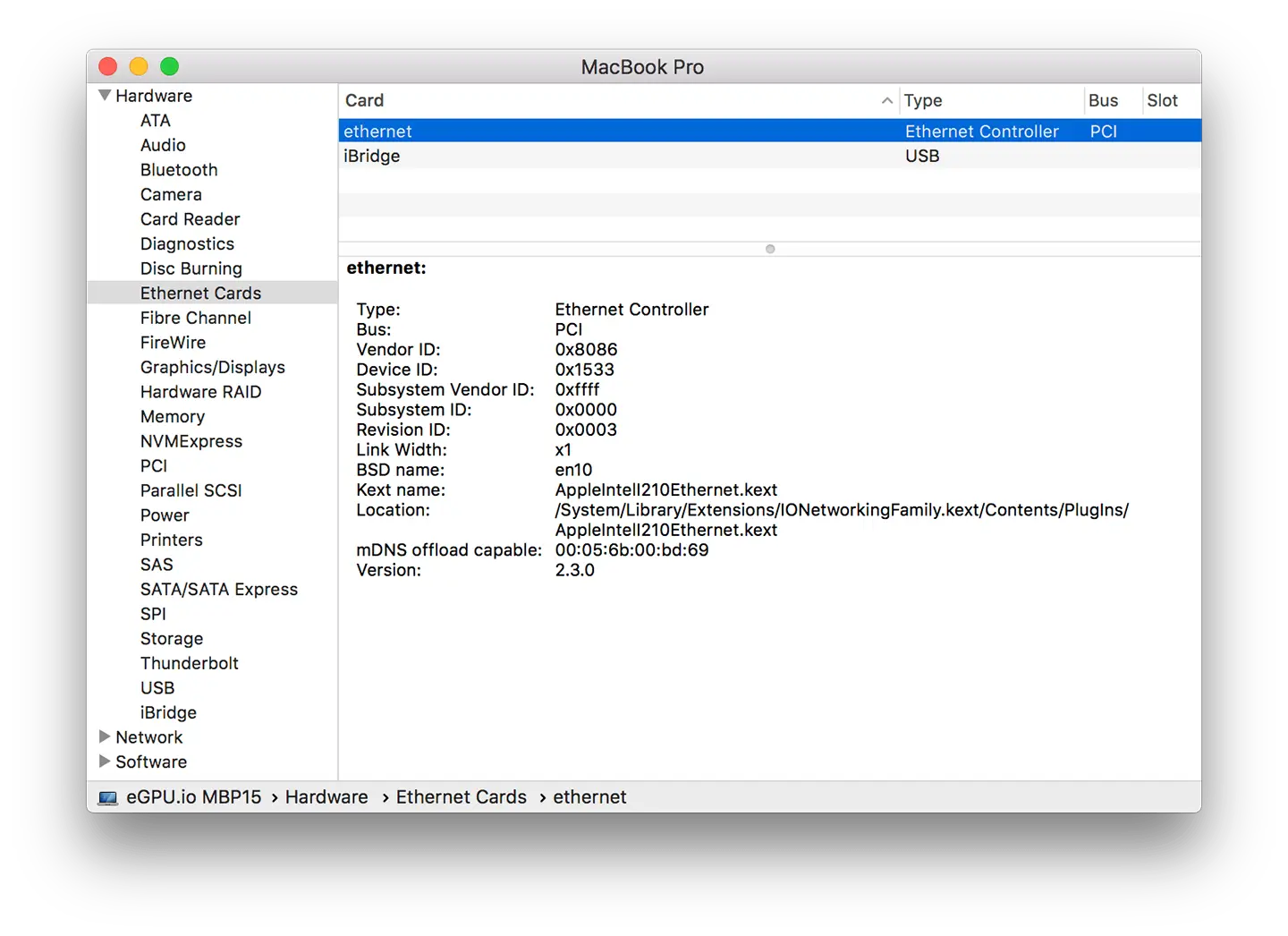1288x936 pixels.
Task: Click the Revision ID value 0x0003
Action: click(x=586, y=430)
